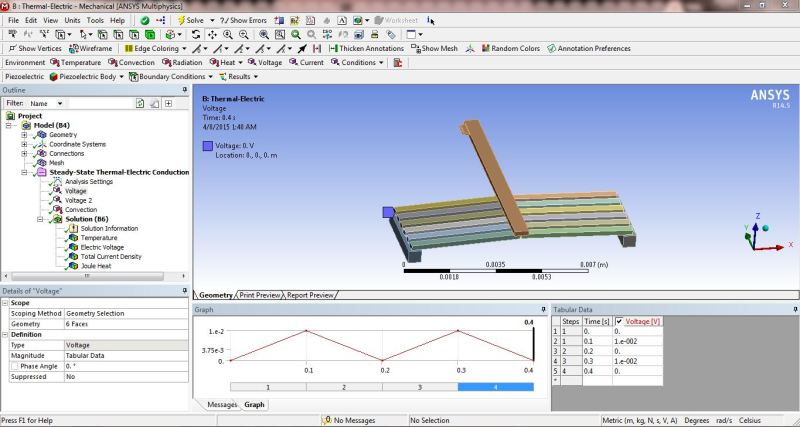Viewport: 800px width, 427px height.
Task: Click the green checkmark update icon
Action: 145,20
